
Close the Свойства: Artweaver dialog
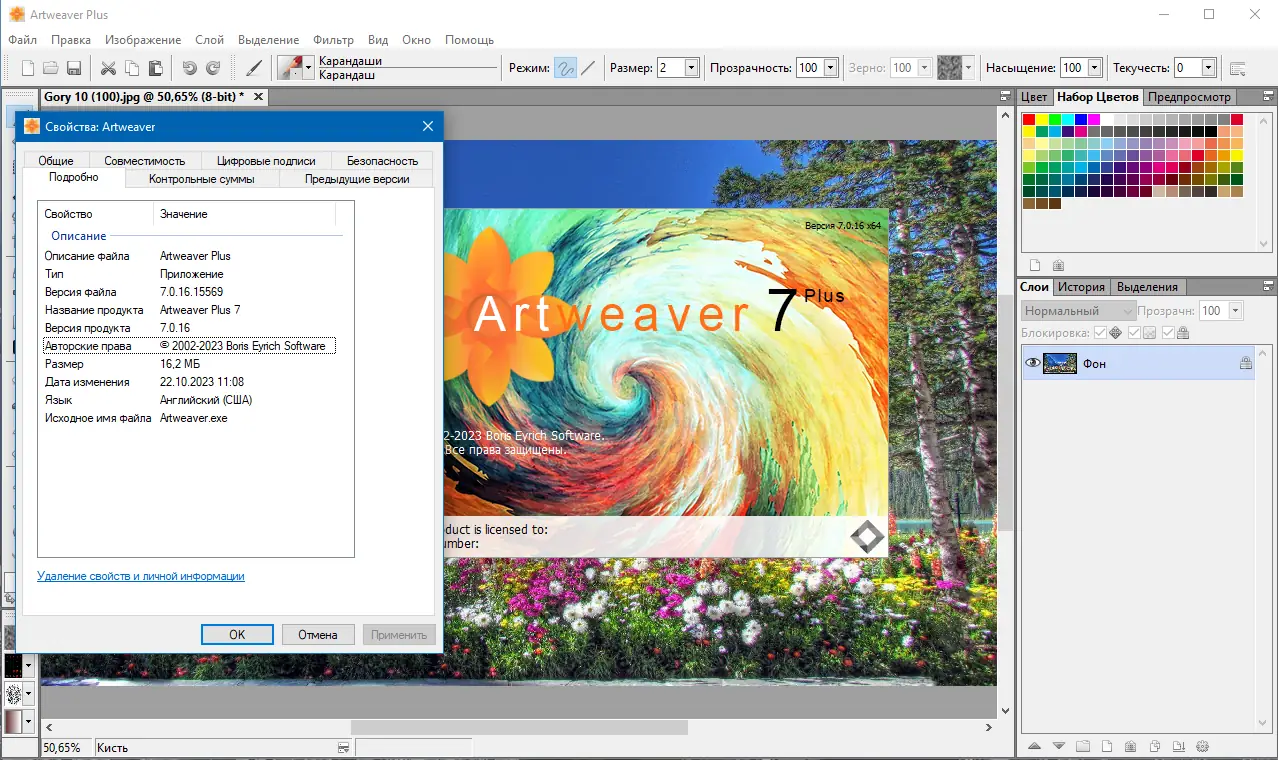click(x=427, y=126)
